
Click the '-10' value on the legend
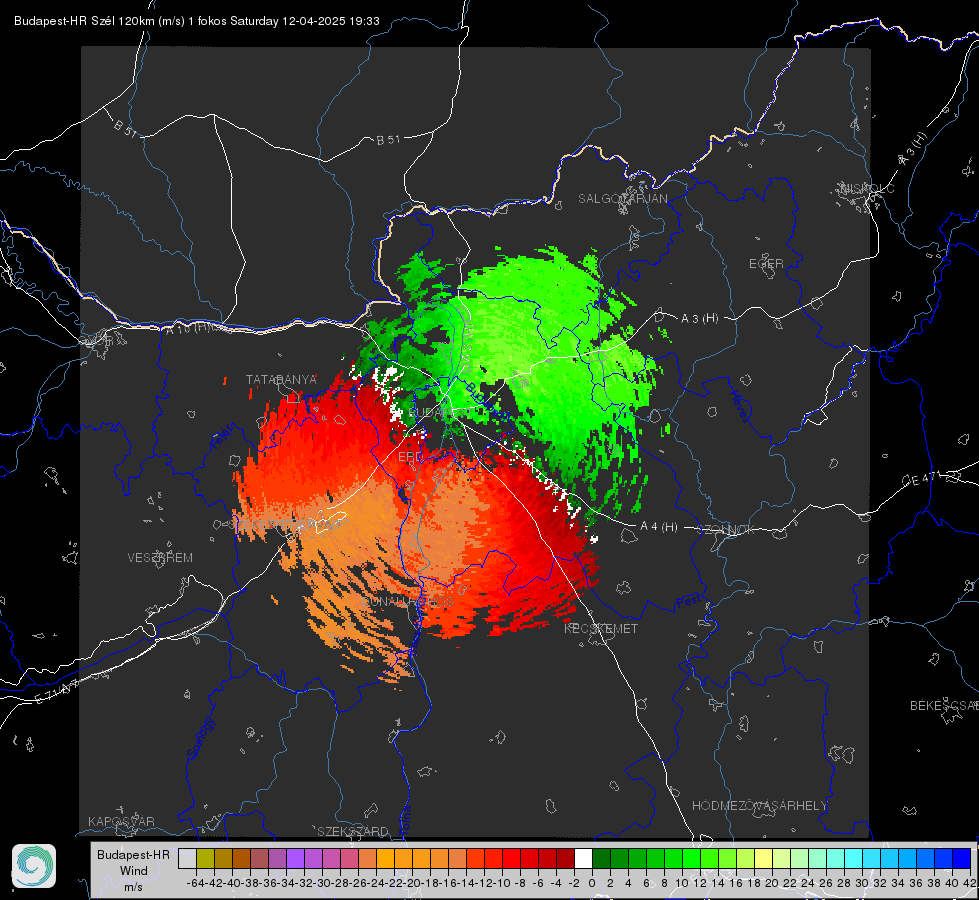point(501,883)
